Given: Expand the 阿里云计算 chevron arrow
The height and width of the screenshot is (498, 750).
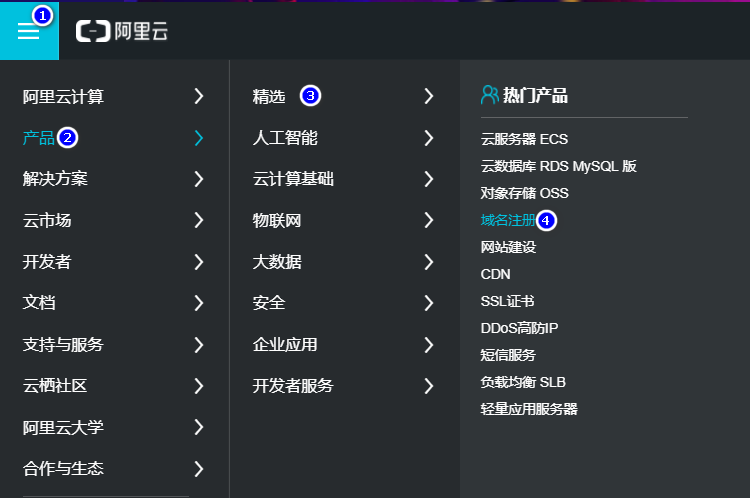Looking at the screenshot, I should point(199,97).
